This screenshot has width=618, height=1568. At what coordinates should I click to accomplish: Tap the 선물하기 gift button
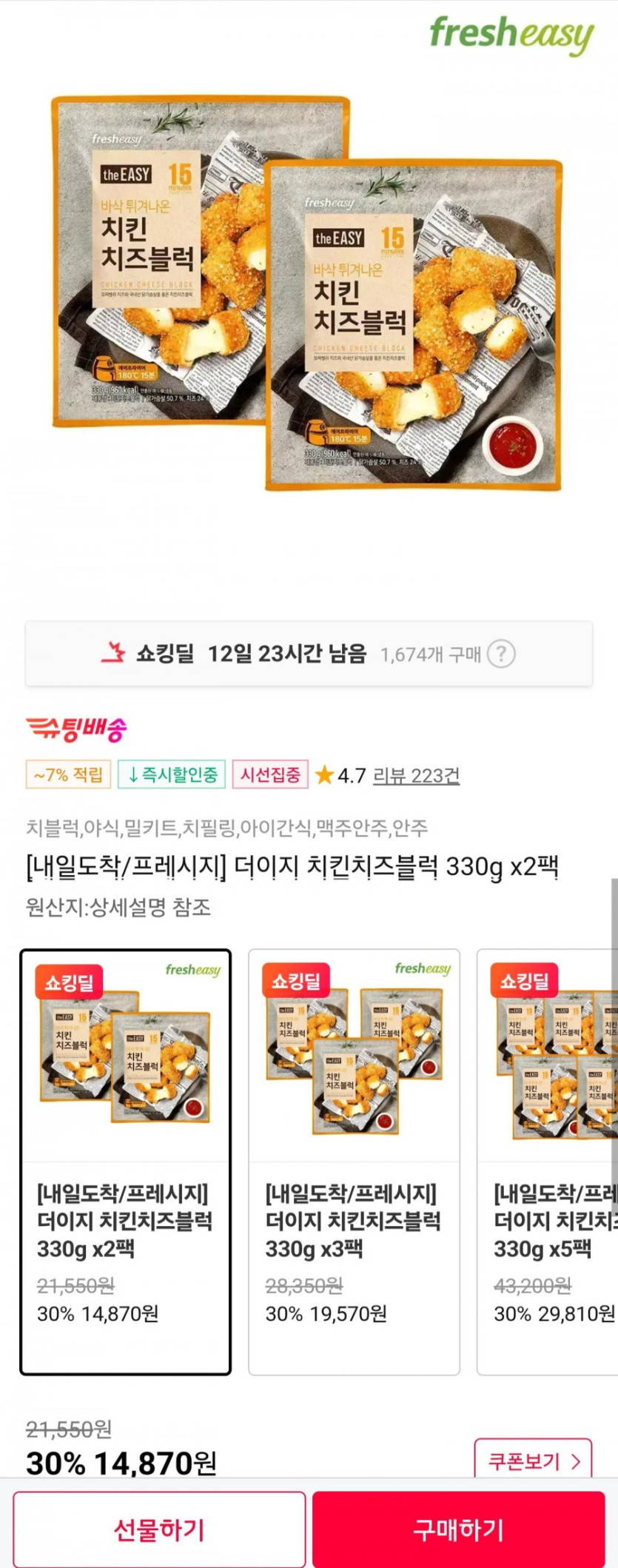pyautogui.click(x=159, y=1529)
